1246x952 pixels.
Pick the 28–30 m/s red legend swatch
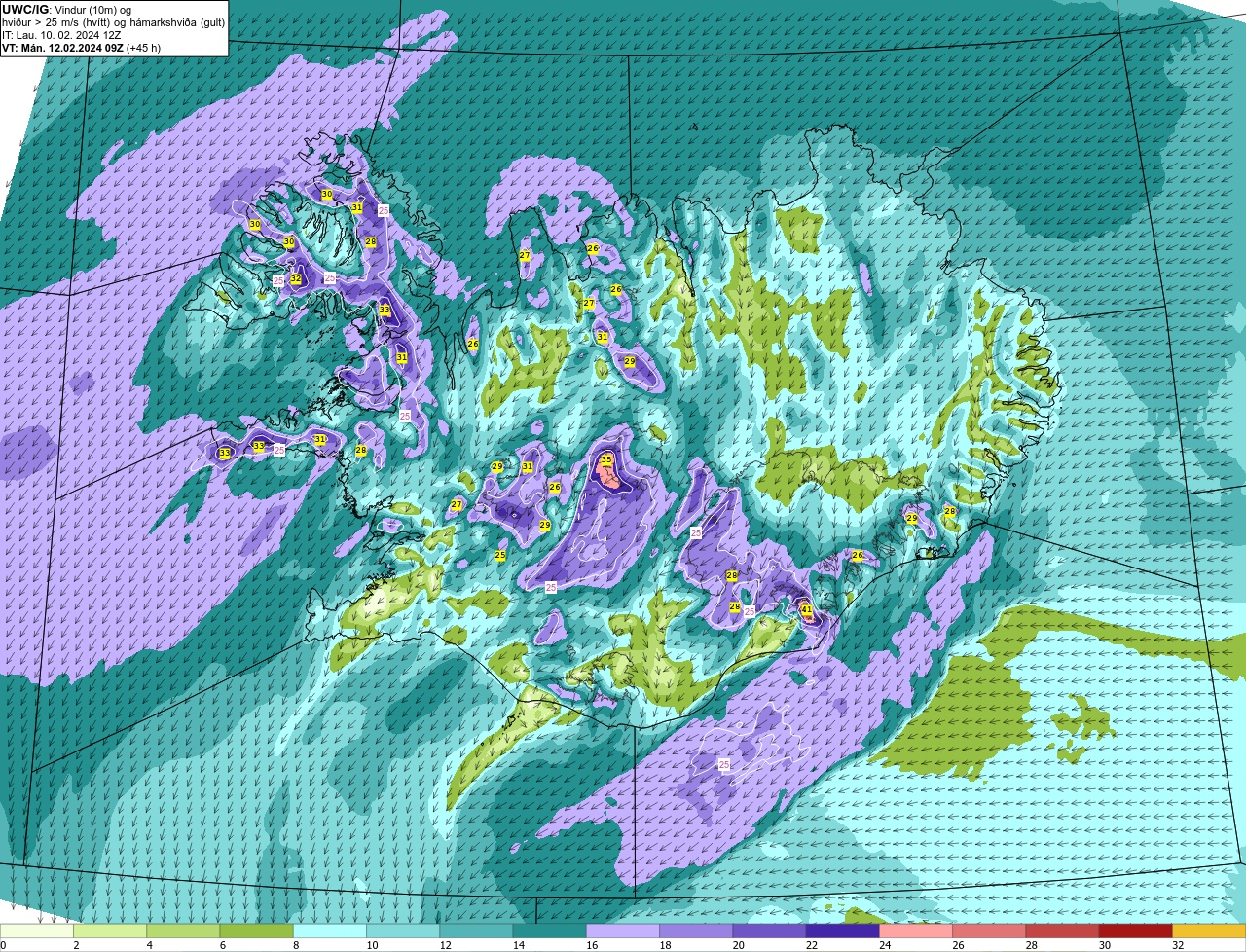coord(1063,931)
